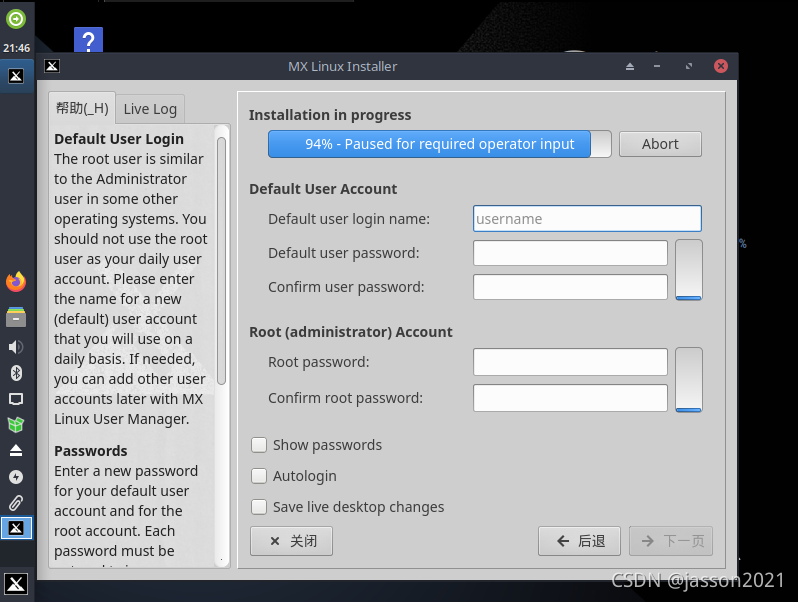This screenshot has width=798, height=602.
Task: Click the MX installer task icon below clock
Action: point(16,76)
